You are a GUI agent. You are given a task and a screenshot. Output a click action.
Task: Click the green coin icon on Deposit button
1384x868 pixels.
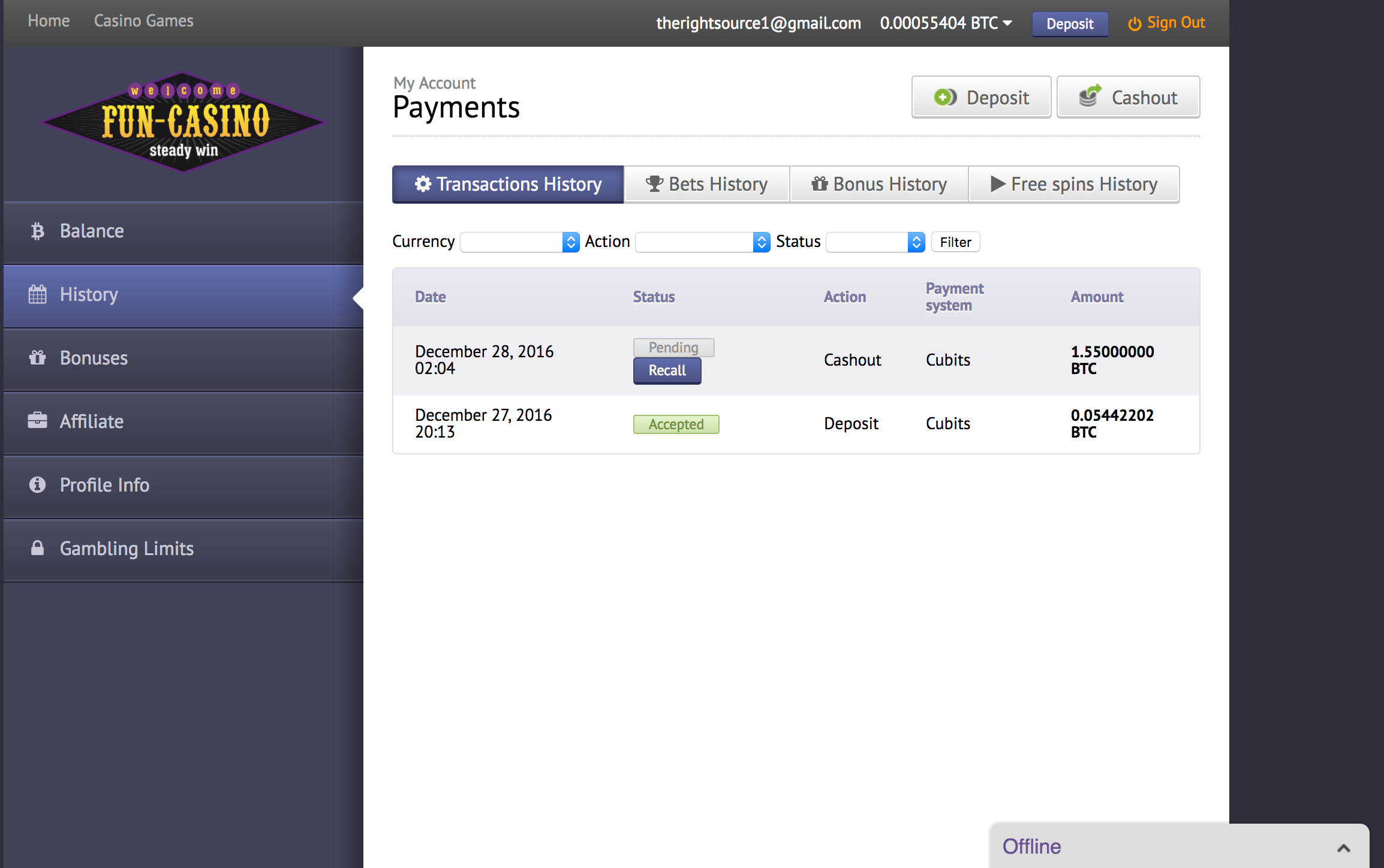945,97
